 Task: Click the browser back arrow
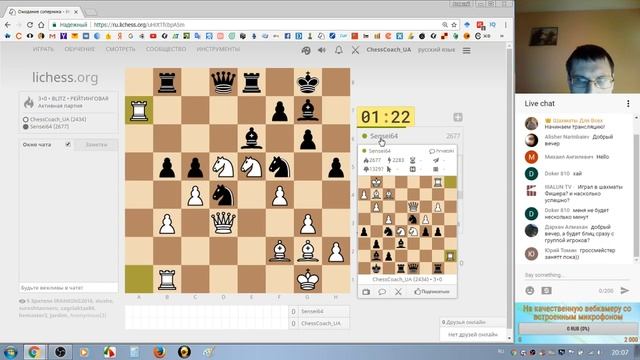click(x=7, y=25)
